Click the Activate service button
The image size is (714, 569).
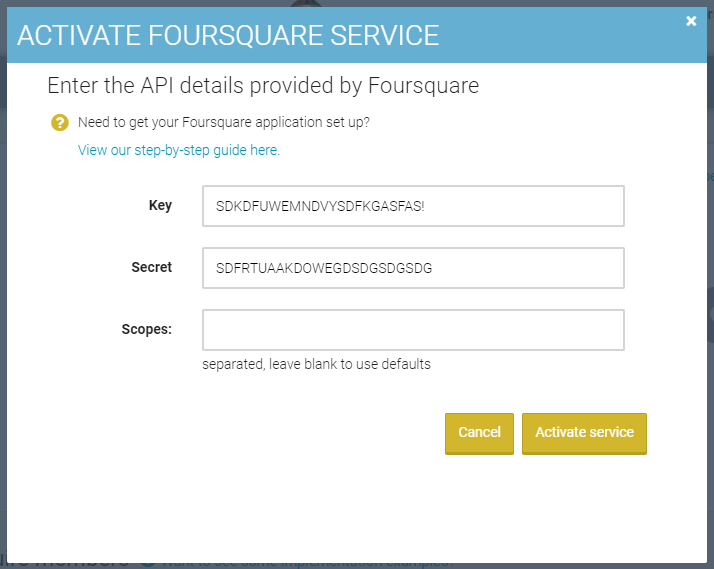(584, 433)
